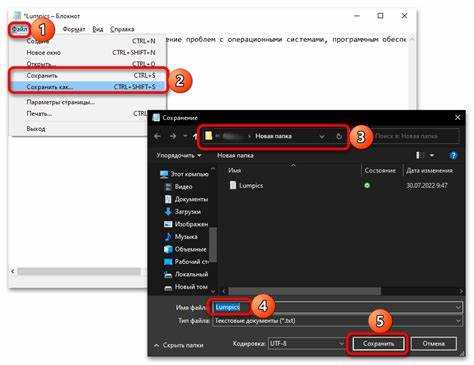Image resolution: width=474 pixels, height=365 pixels.
Task: Maximize the Notepad window
Action: [x=380, y=16]
